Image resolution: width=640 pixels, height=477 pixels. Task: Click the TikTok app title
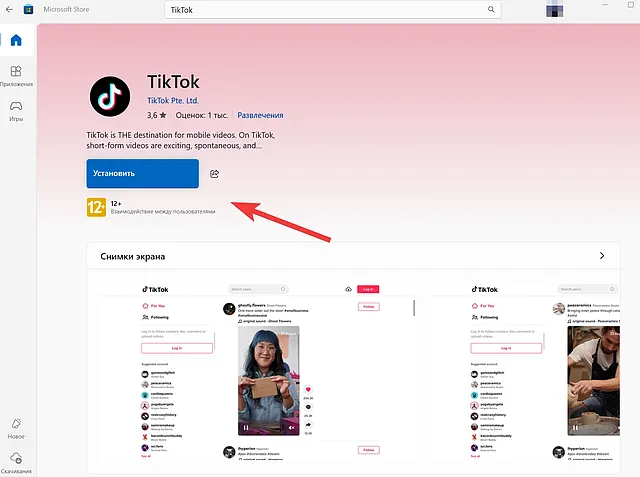tap(173, 82)
